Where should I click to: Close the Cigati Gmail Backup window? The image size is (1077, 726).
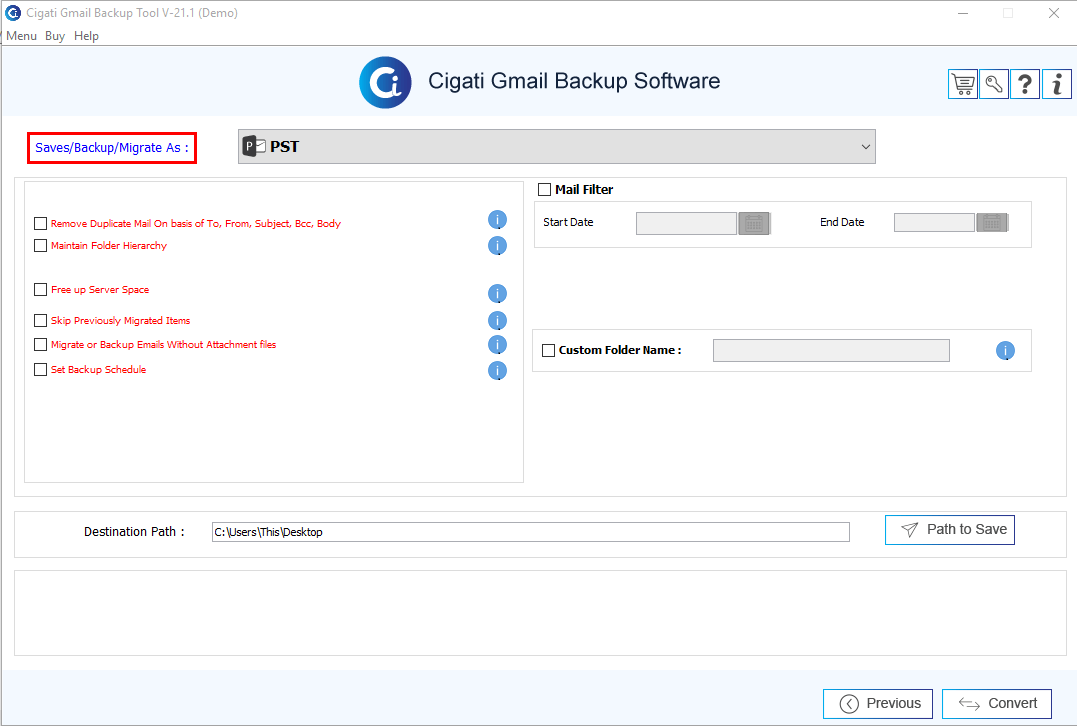tap(1054, 13)
